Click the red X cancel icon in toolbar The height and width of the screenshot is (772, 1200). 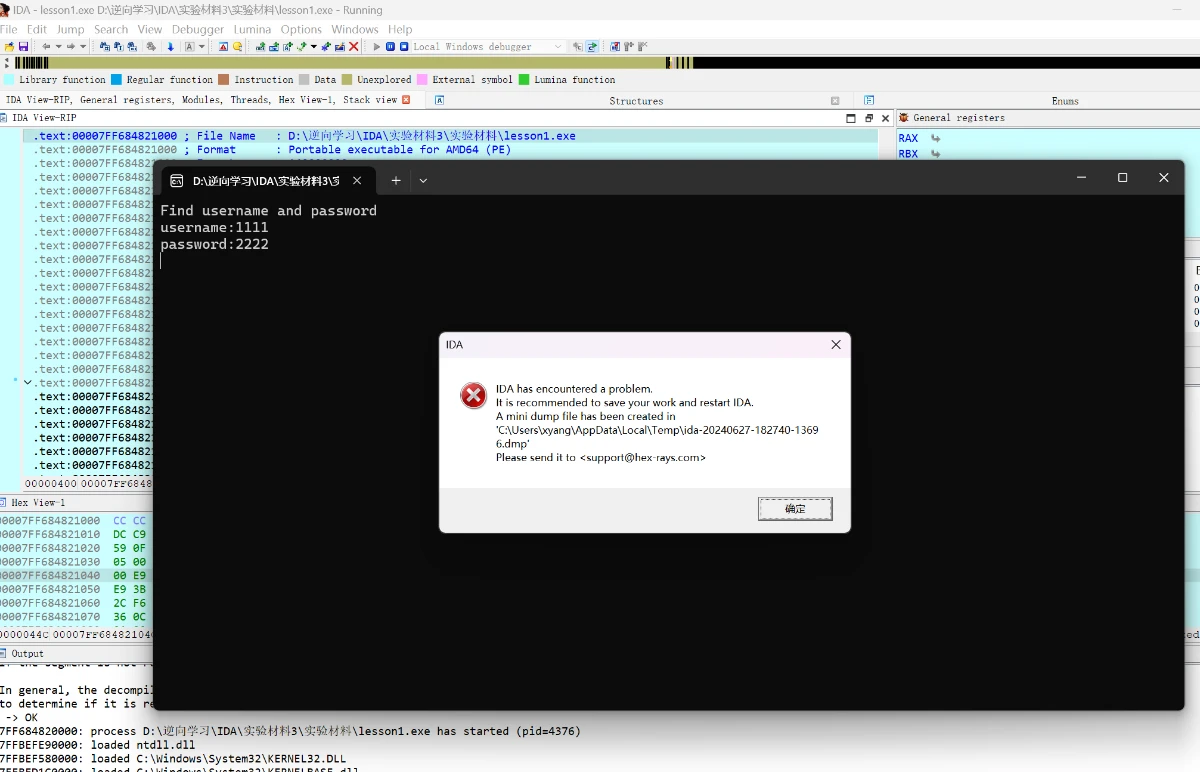[354, 47]
